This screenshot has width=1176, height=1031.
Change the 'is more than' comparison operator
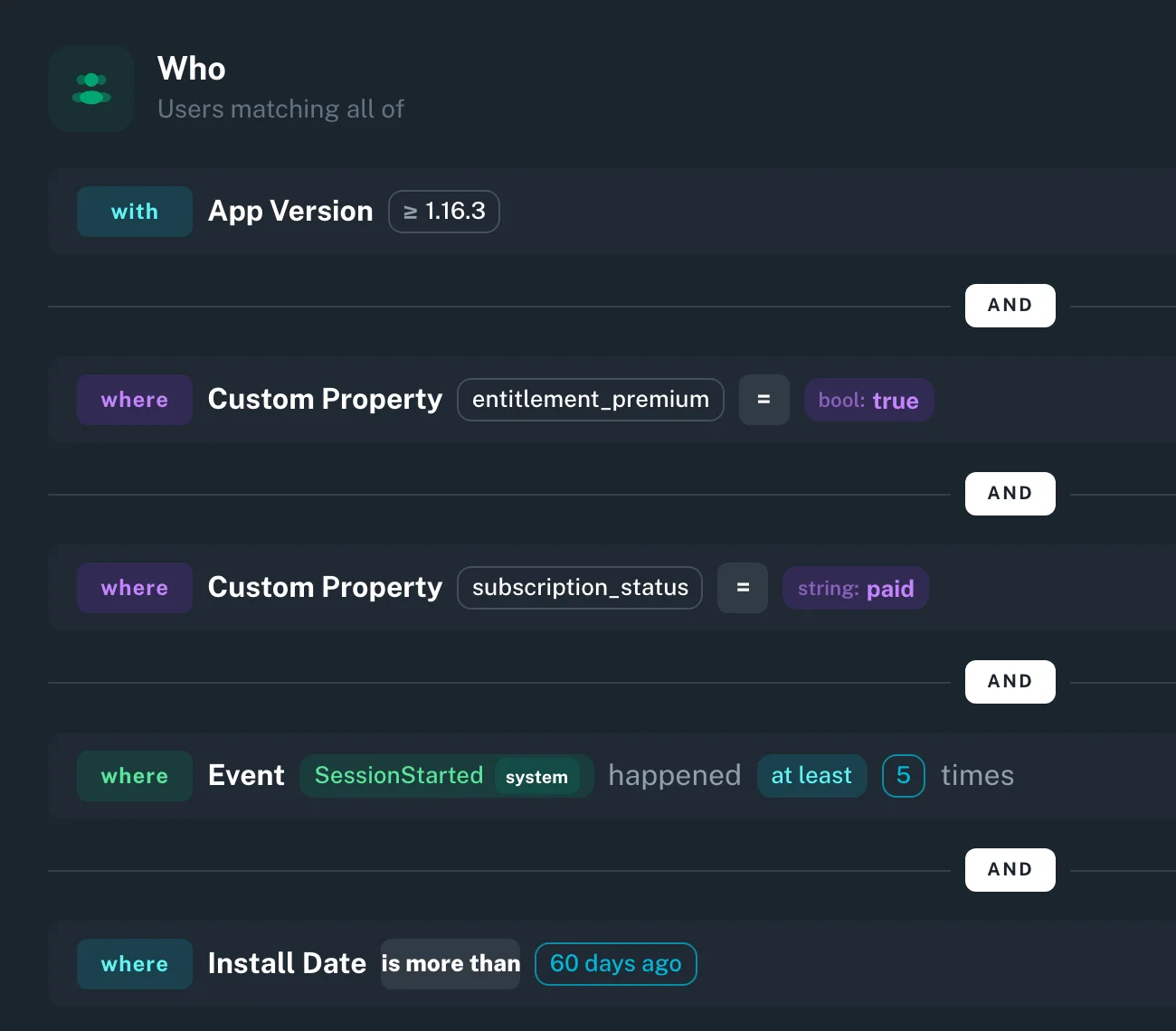coord(450,964)
